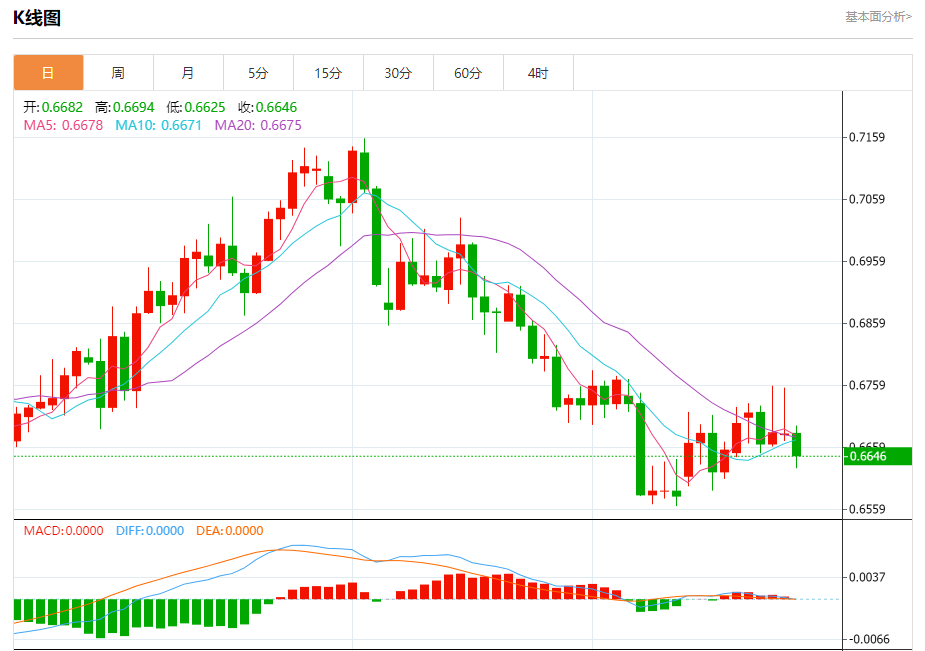Click the 0.7159 price axis label

point(867,137)
